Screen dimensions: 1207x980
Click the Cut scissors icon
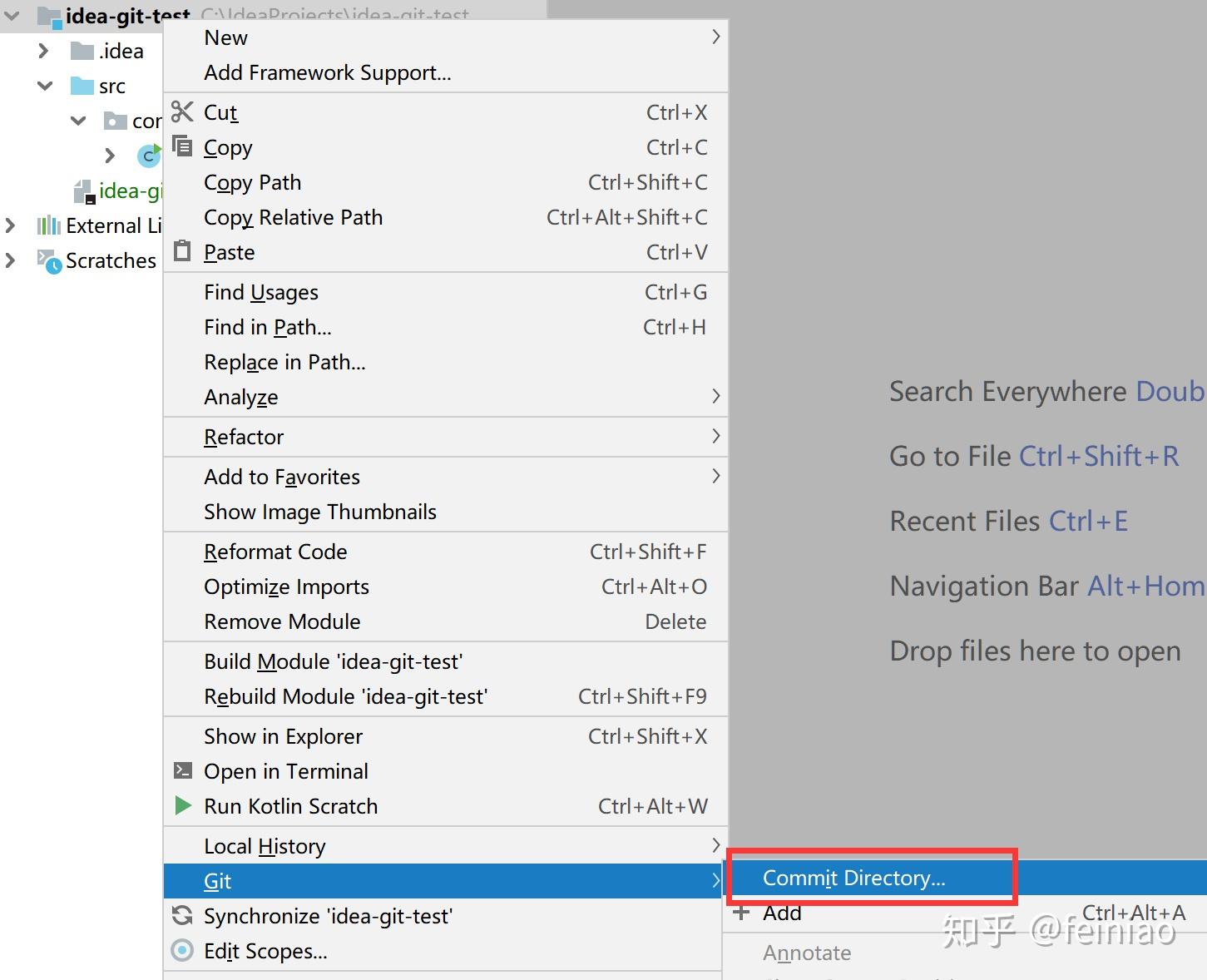182,111
